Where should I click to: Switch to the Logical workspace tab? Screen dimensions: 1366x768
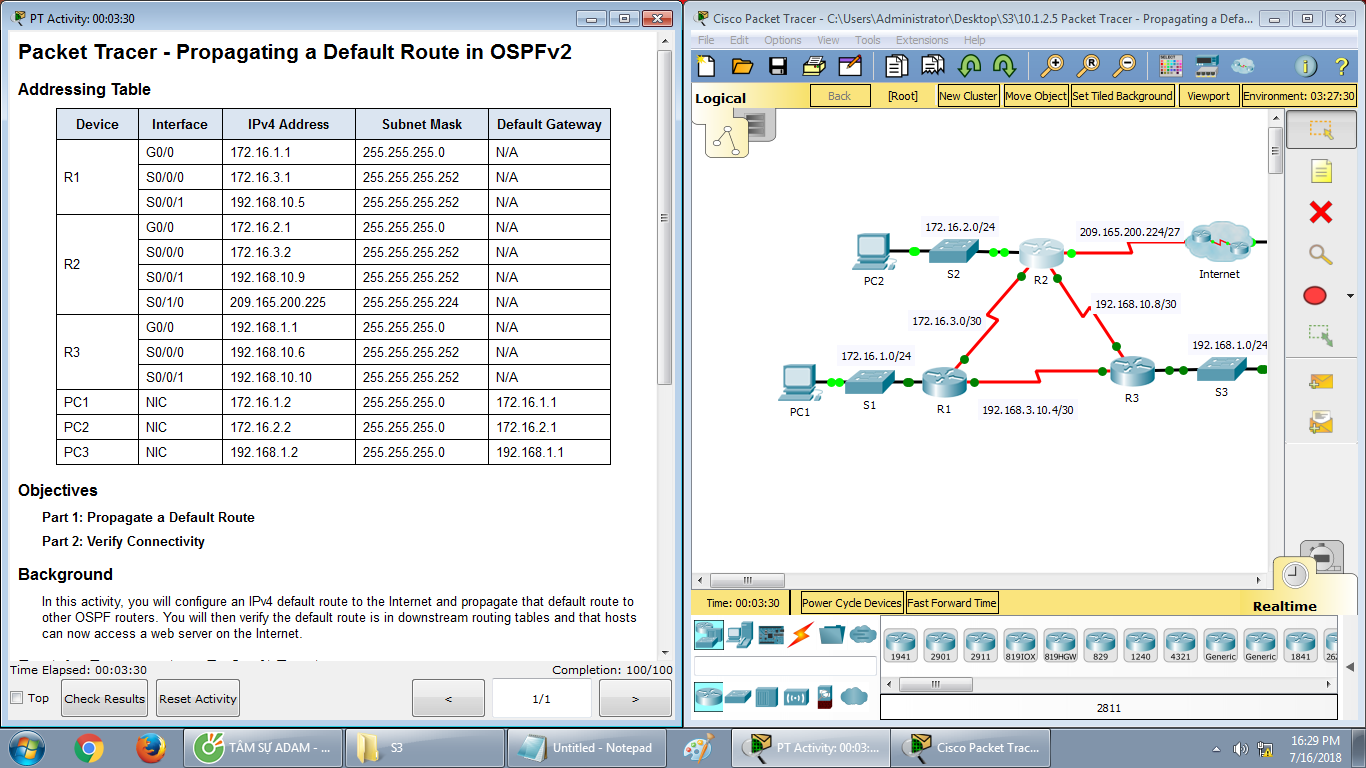pyautogui.click(x=722, y=97)
